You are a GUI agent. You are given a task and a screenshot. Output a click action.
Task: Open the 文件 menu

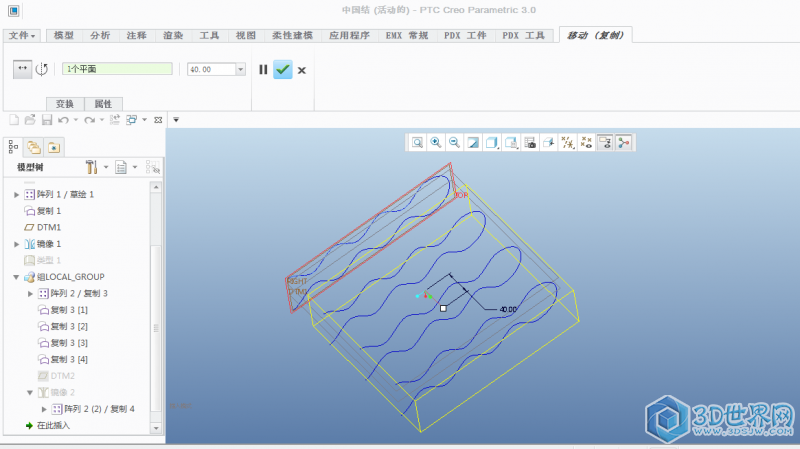[23, 35]
